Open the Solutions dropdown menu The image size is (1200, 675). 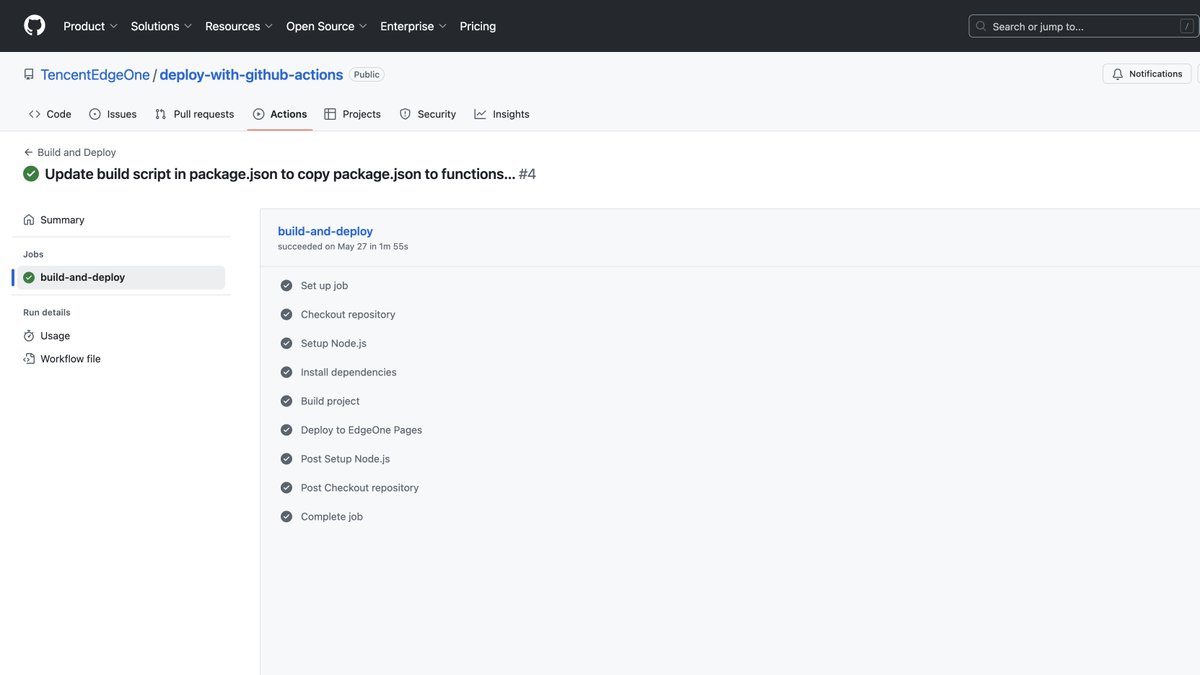coord(161,26)
